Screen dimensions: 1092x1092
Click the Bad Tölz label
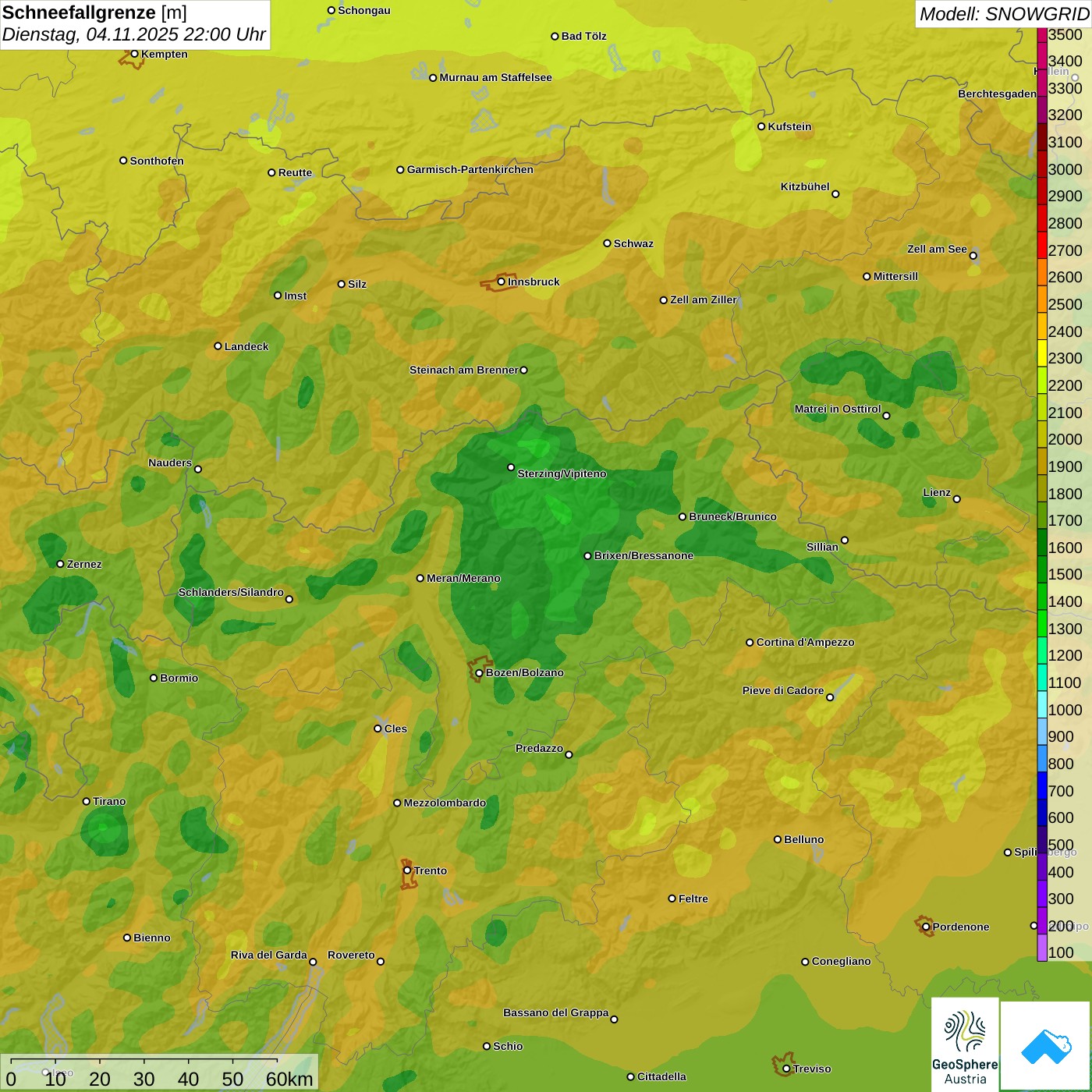(x=584, y=36)
